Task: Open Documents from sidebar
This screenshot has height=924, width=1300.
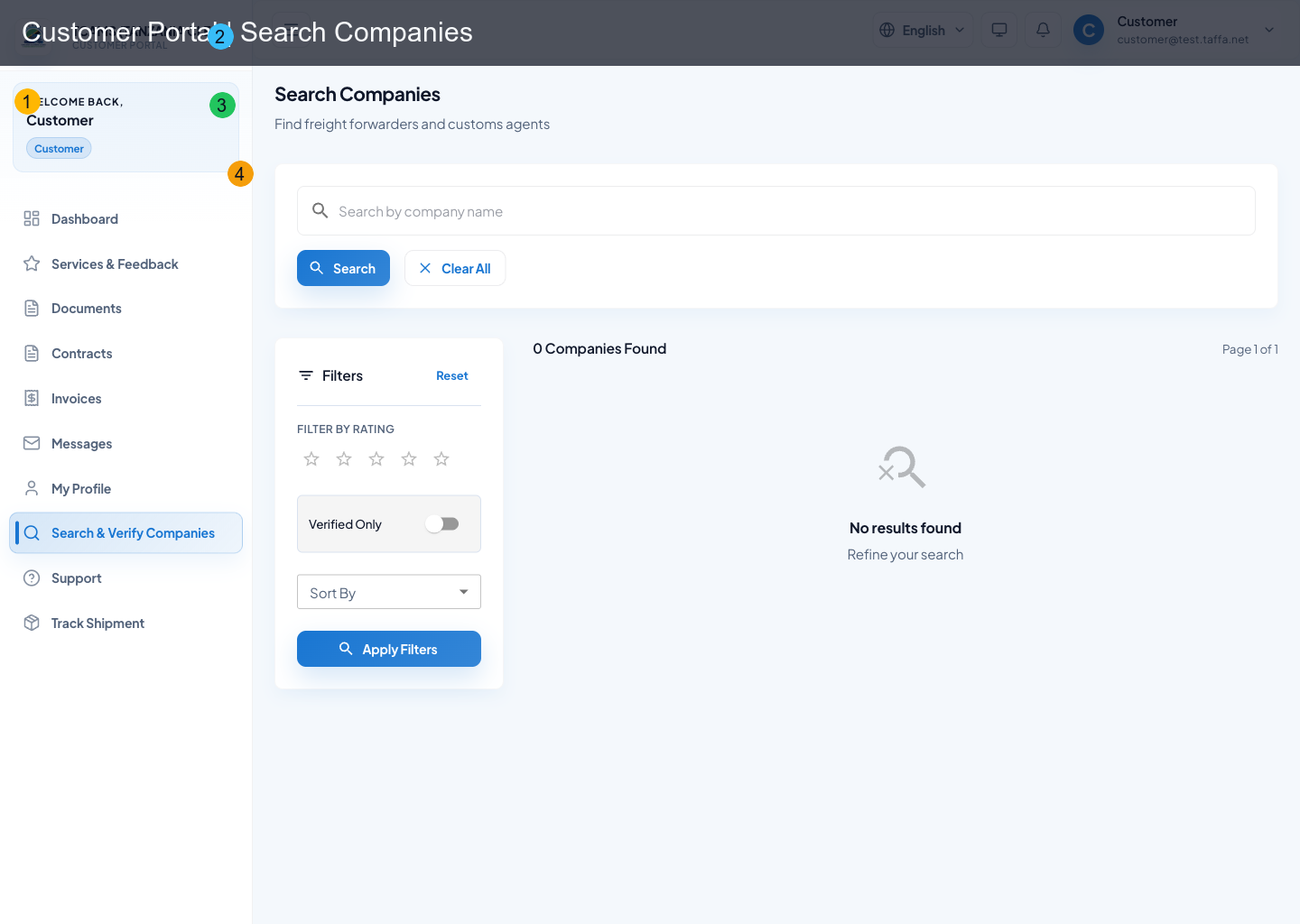Action: pos(126,309)
